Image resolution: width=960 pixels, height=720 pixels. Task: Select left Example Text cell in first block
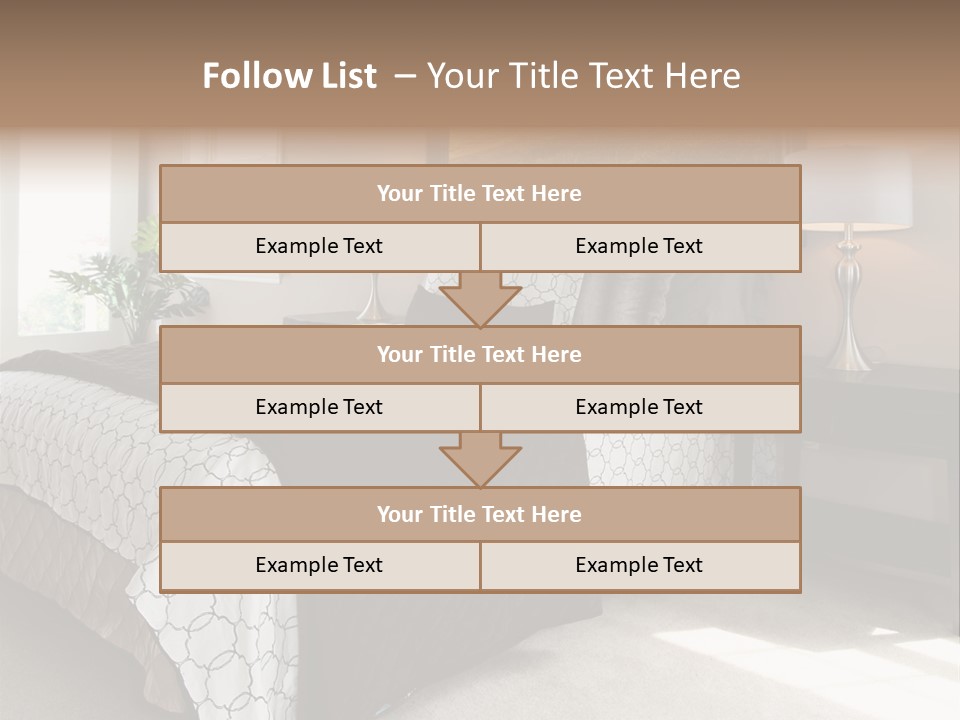pos(319,246)
